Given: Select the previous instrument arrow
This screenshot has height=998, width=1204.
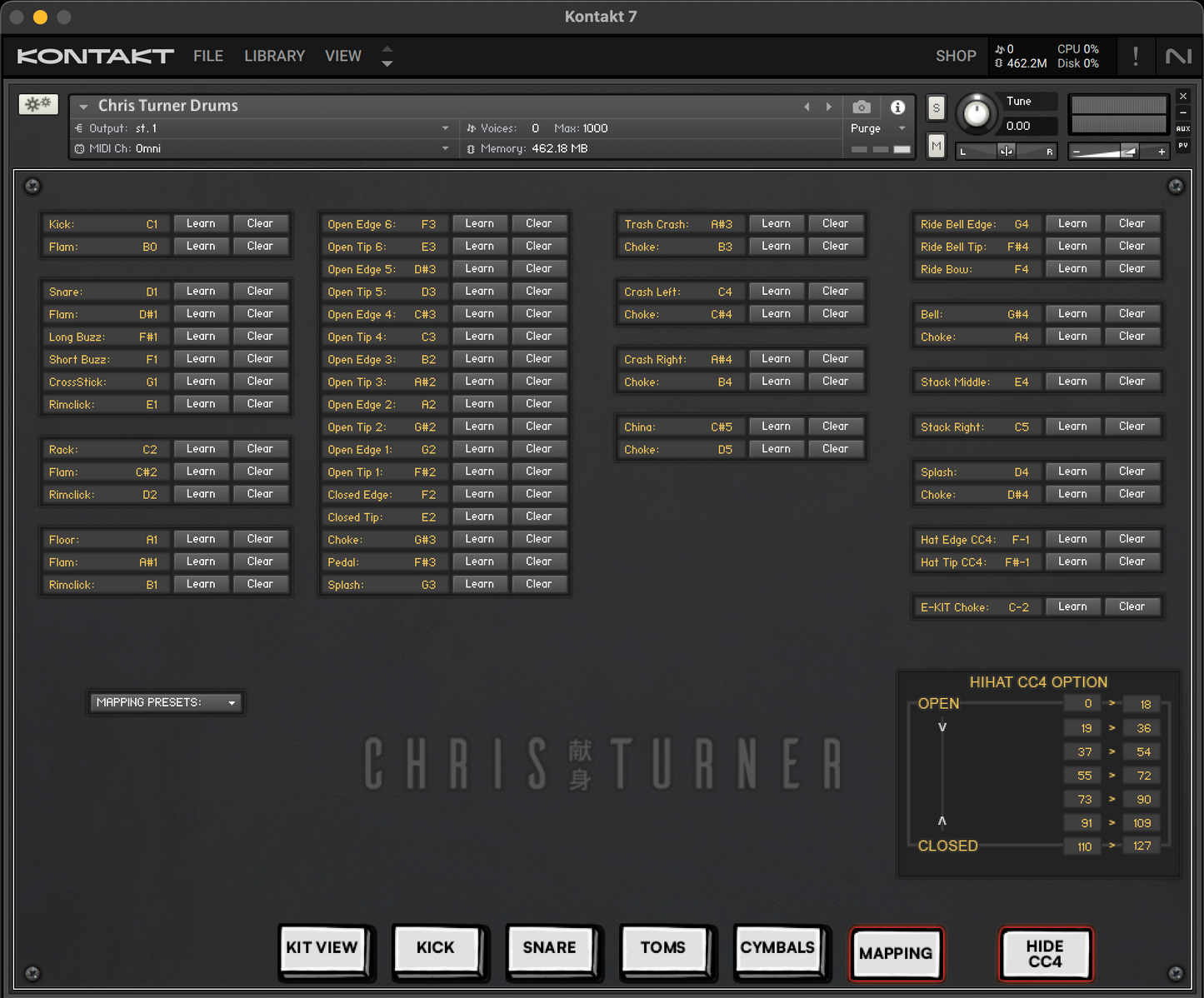Looking at the screenshot, I should (807, 107).
